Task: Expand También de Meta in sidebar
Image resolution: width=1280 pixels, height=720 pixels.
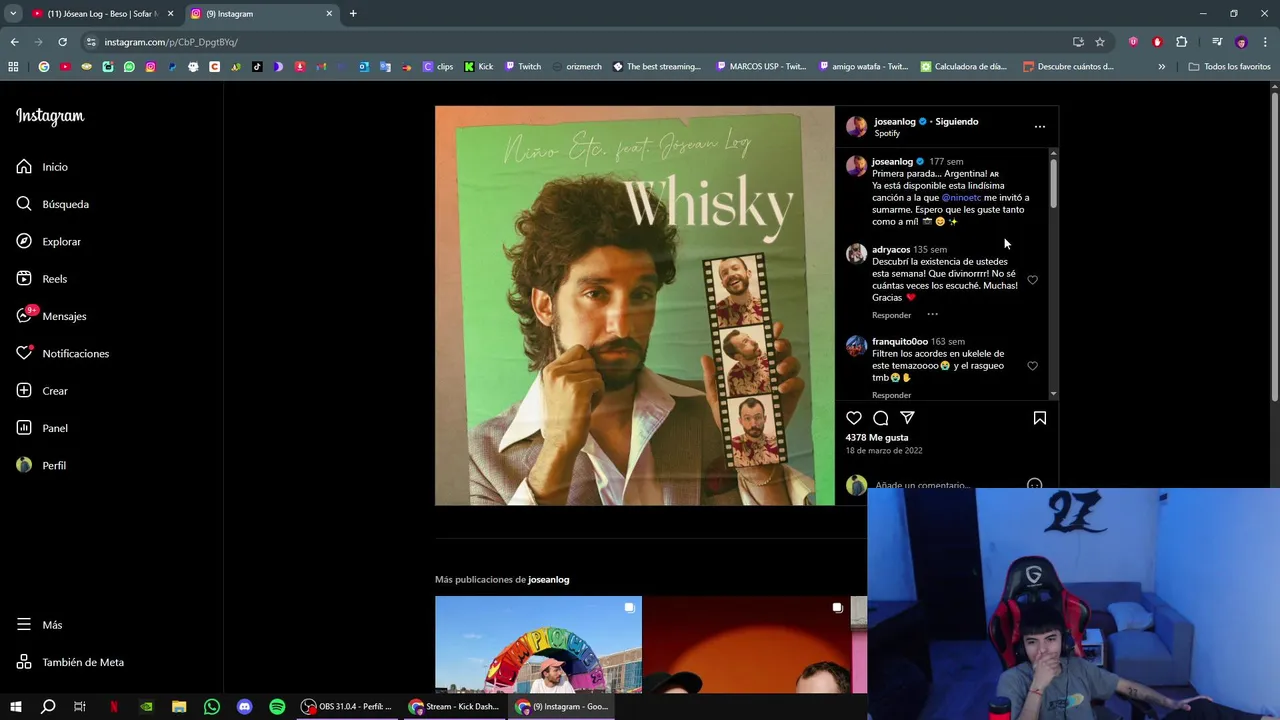Action: pos(70,662)
